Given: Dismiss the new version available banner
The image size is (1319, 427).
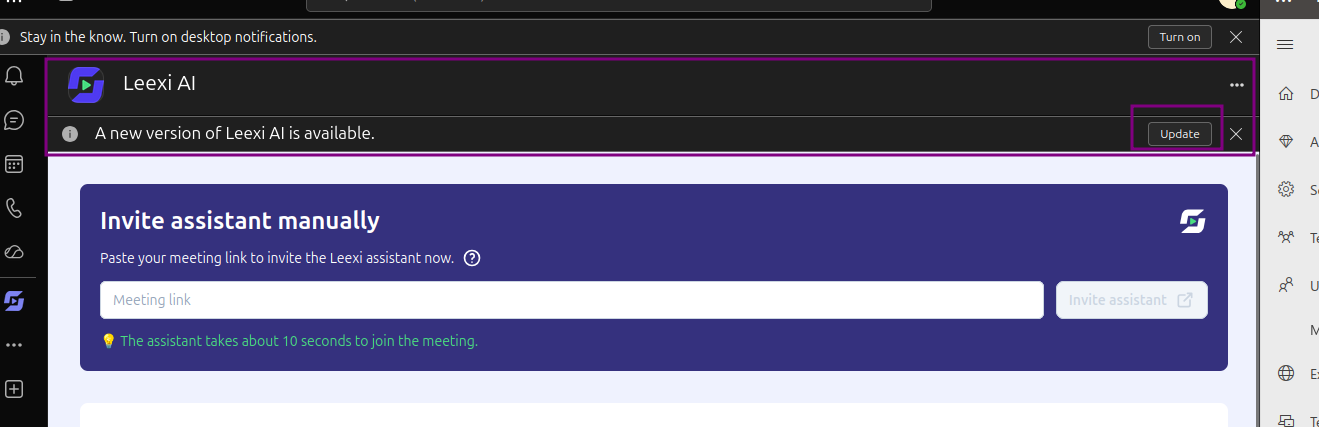Looking at the screenshot, I should pyautogui.click(x=1236, y=134).
